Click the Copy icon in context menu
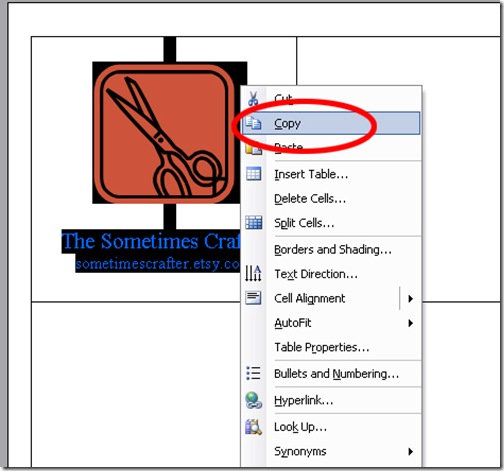This screenshot has width=504, height=471. 253,123
